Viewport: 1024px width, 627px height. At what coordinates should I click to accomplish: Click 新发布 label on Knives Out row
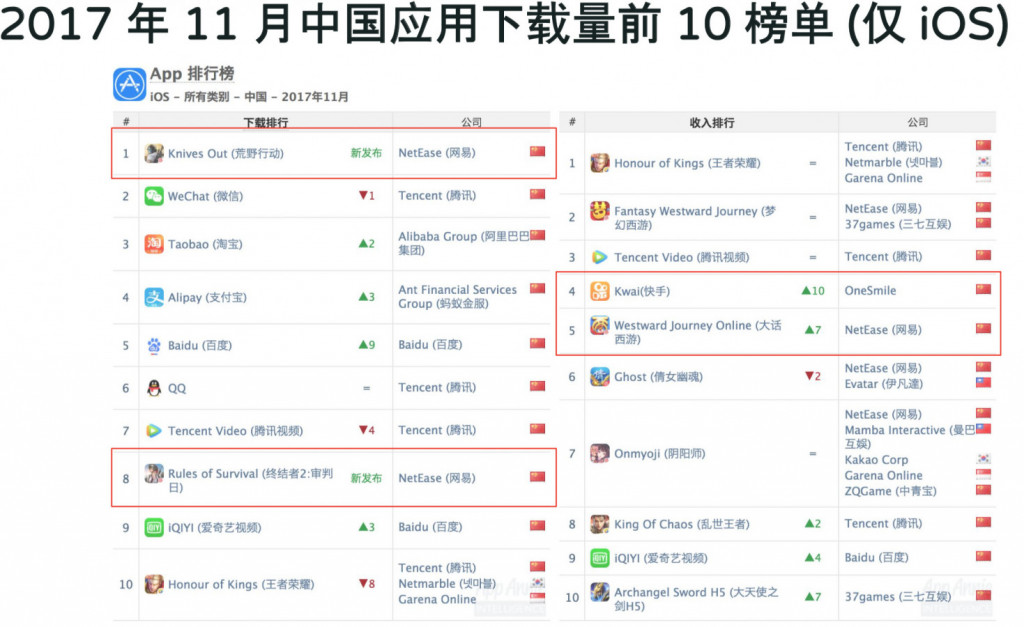click(366, 153)
